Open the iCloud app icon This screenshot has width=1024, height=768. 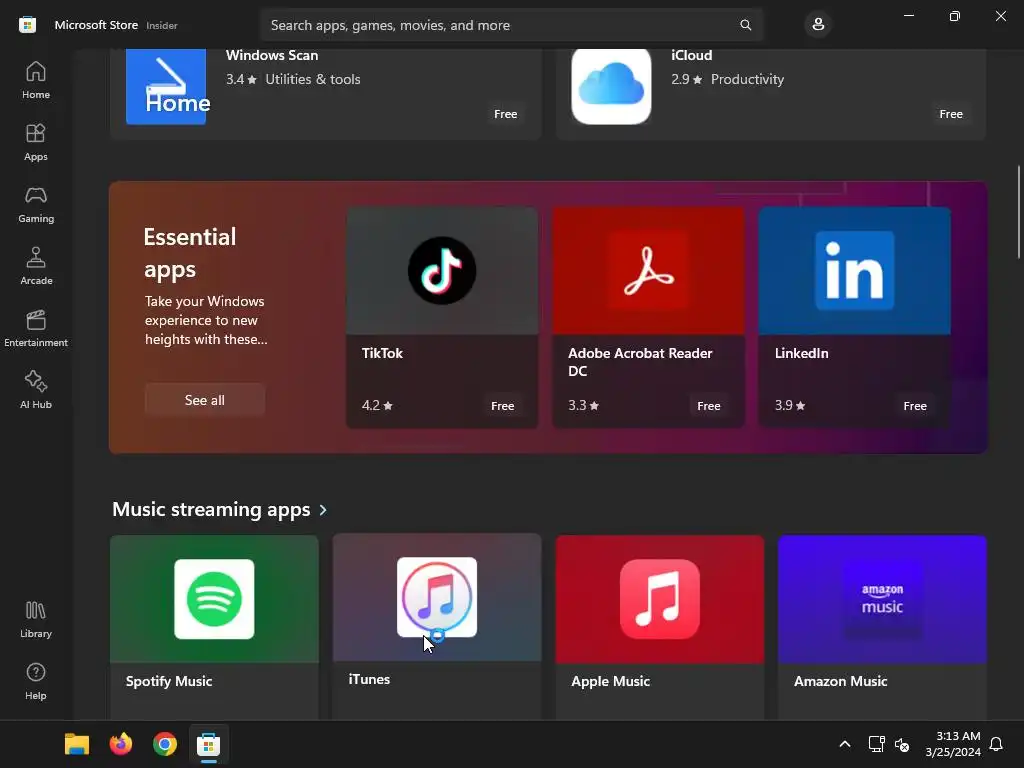point(611,86)
